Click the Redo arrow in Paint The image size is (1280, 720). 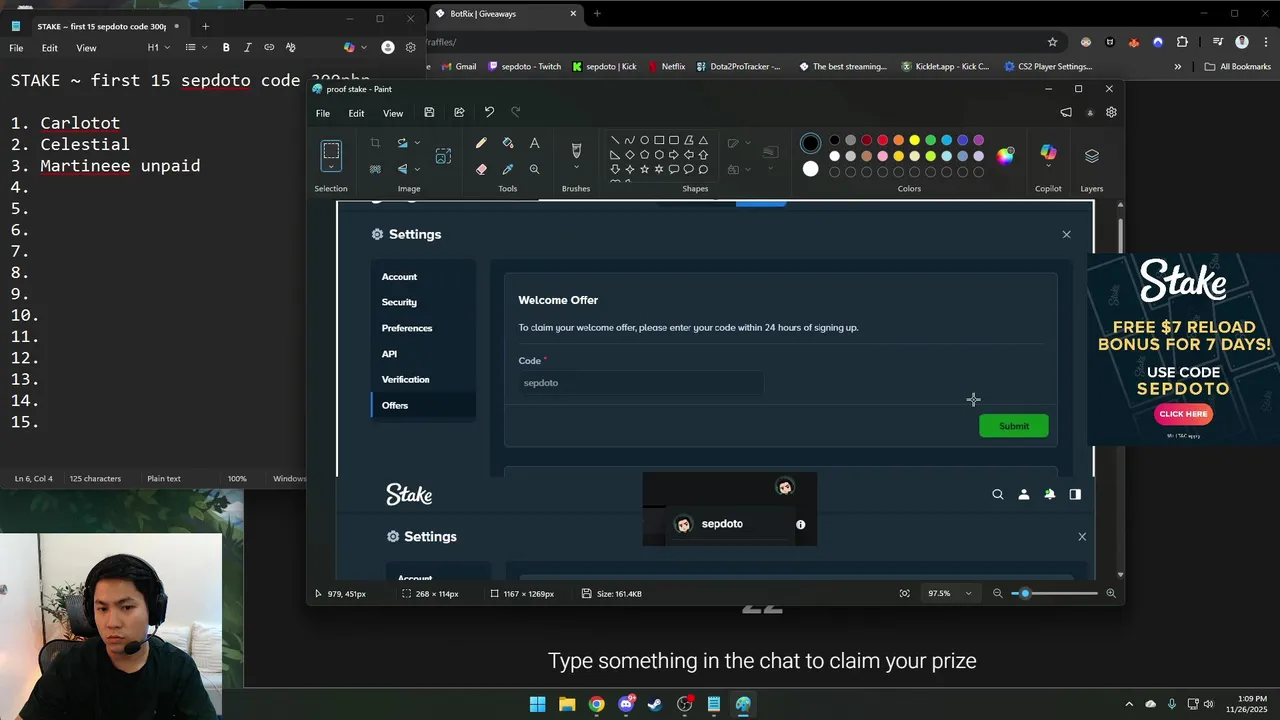pyautogui.click(x=516, y=113)
